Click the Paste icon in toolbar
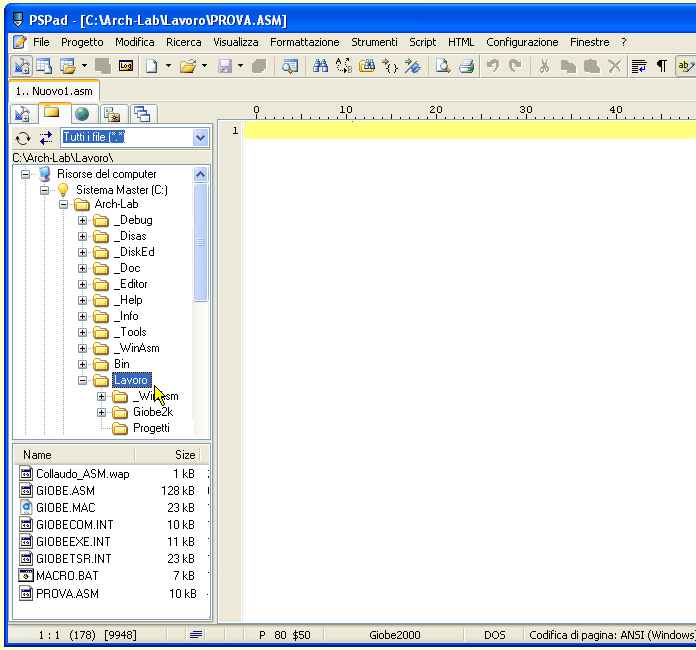The height and width of the screenshot is (650, 696). point(591,67)
